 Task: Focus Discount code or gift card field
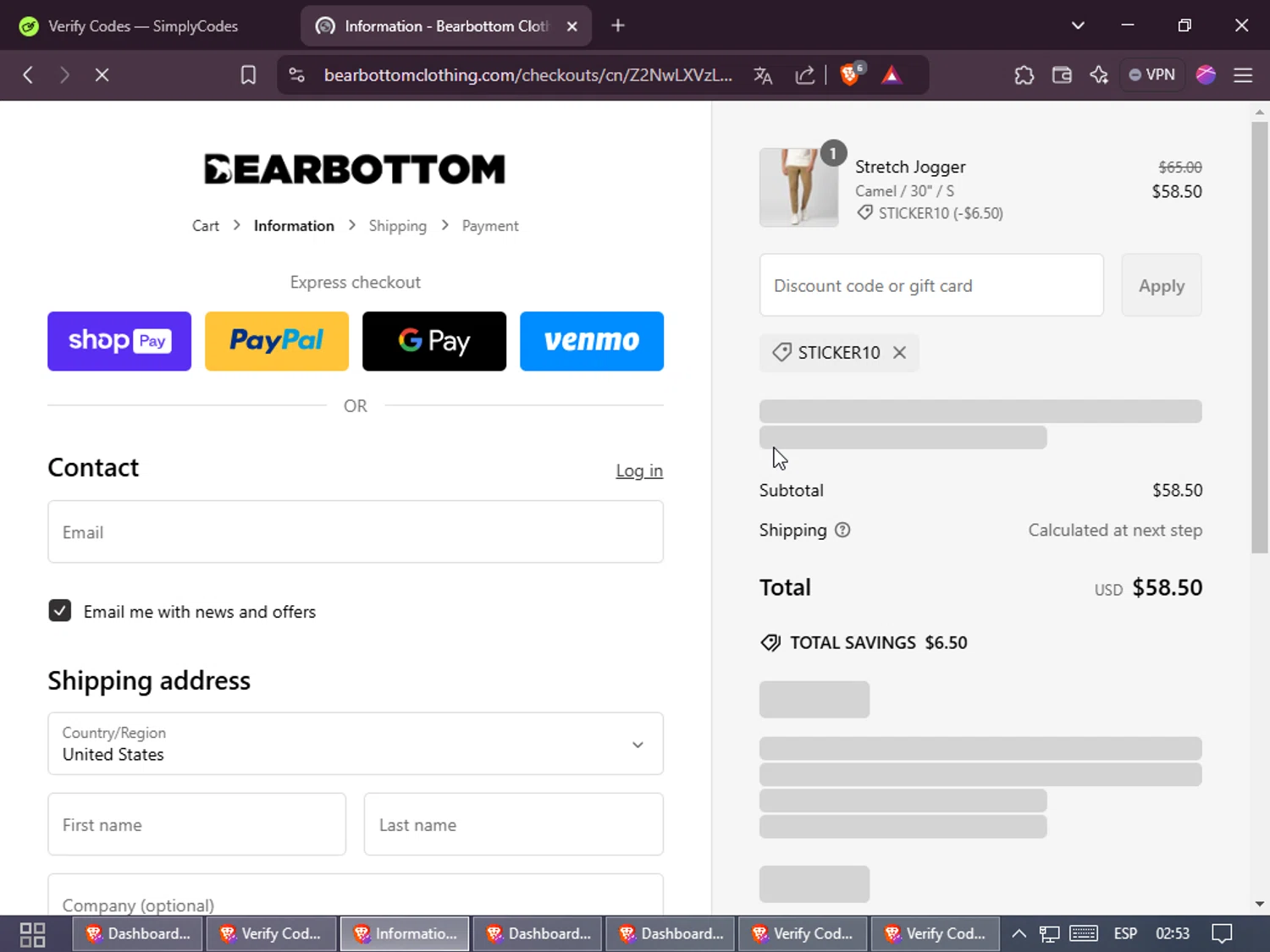(x=931, y=285)
